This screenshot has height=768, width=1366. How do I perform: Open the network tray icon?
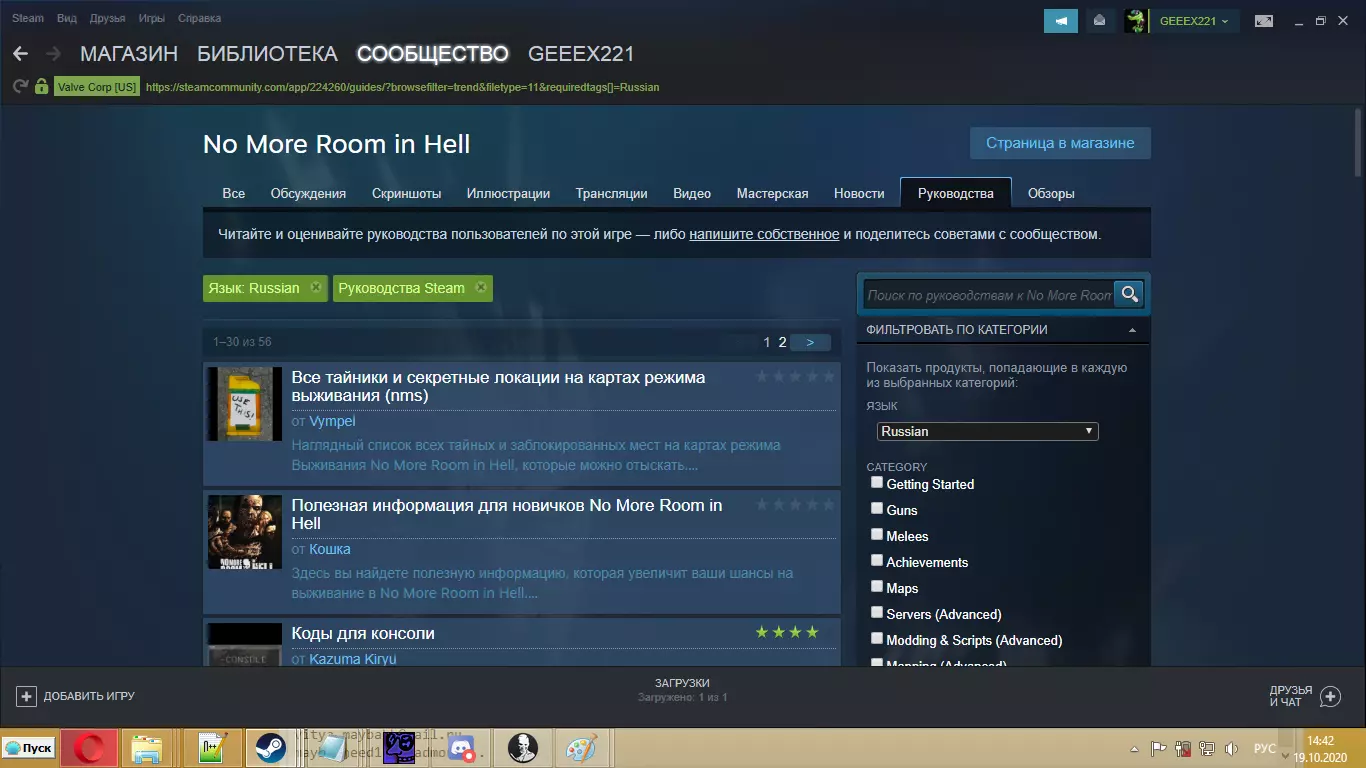tap(1207, 749)
